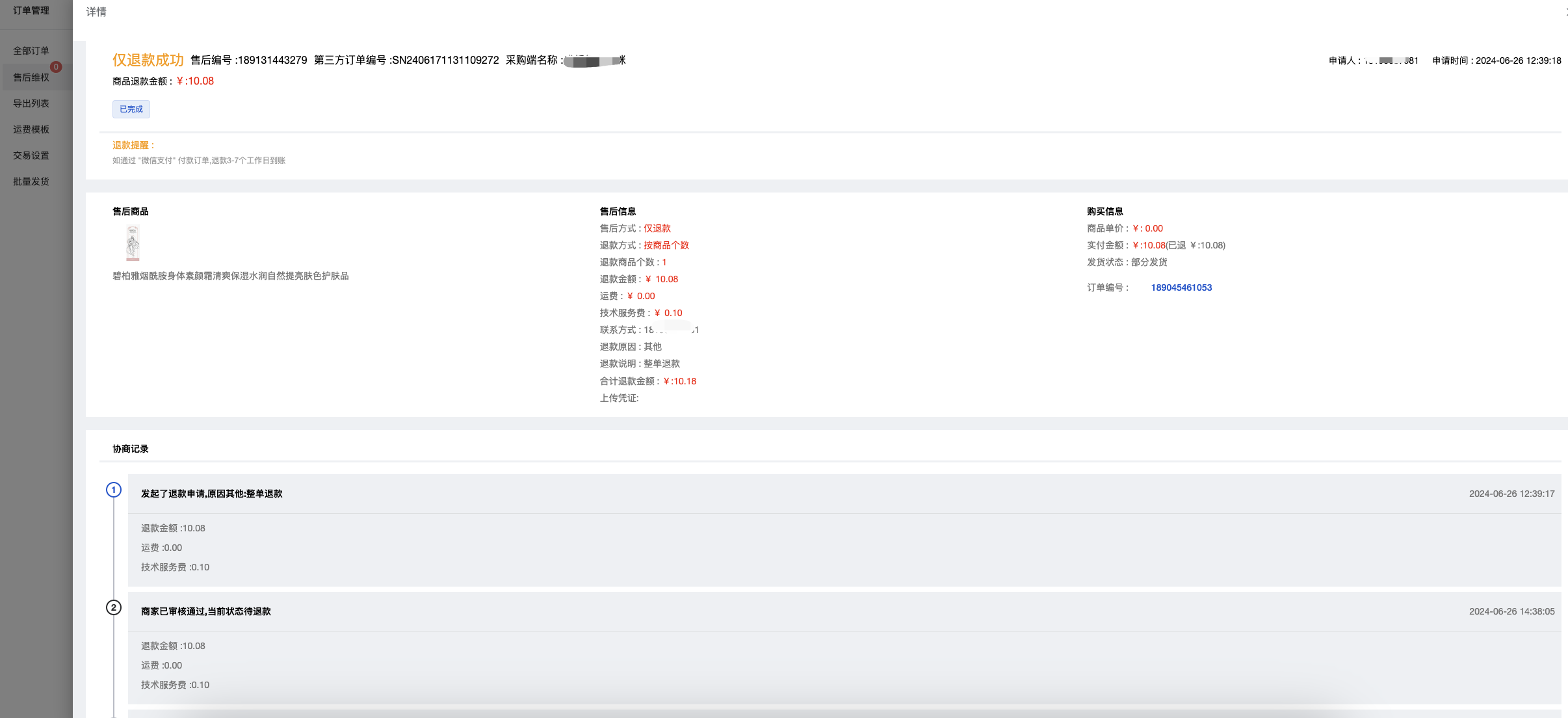Open 导出列表 sidebar item
Image resolution: width=1568 pixels, height=718 pixels.
(31, 103)
